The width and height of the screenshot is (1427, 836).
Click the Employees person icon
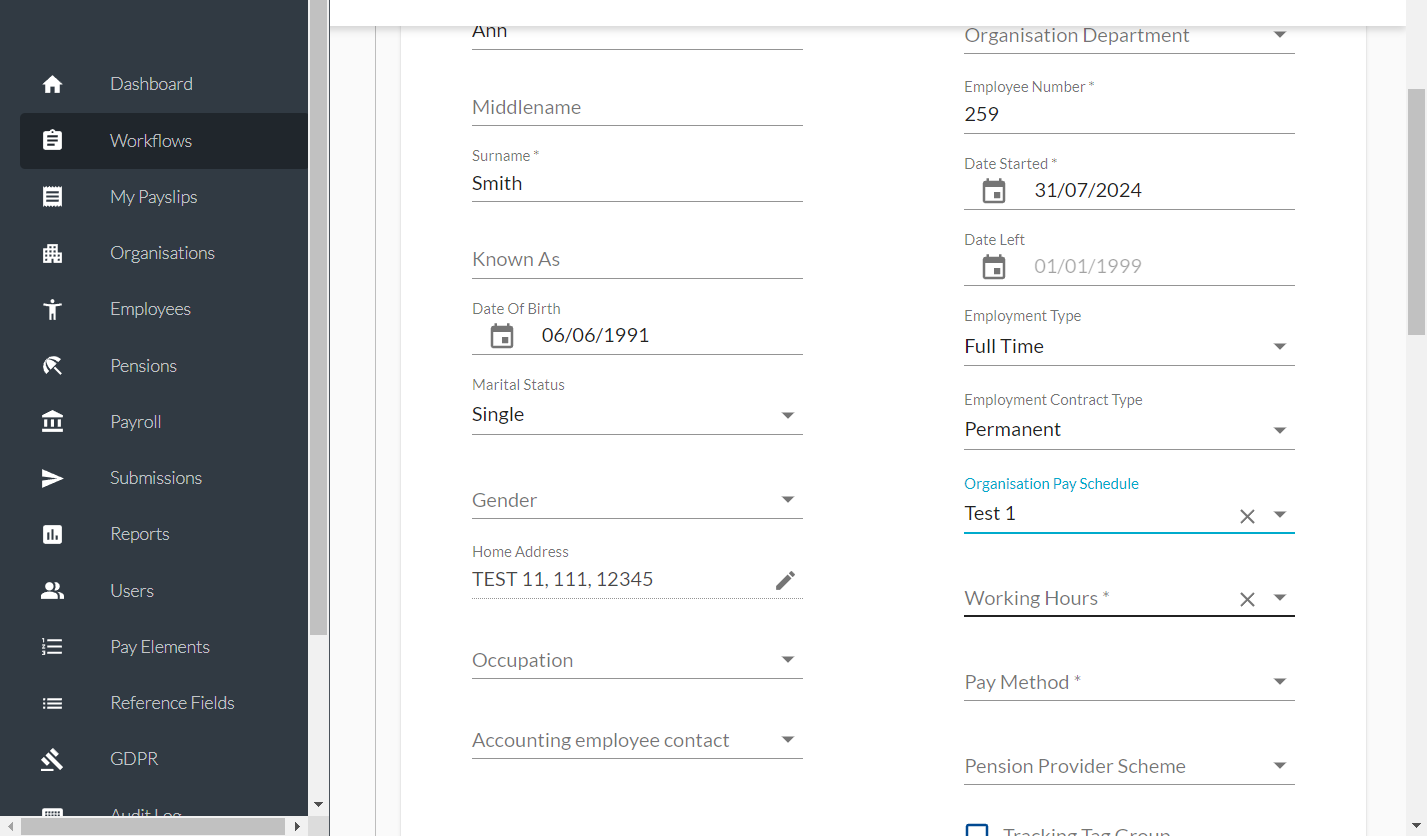53,309
